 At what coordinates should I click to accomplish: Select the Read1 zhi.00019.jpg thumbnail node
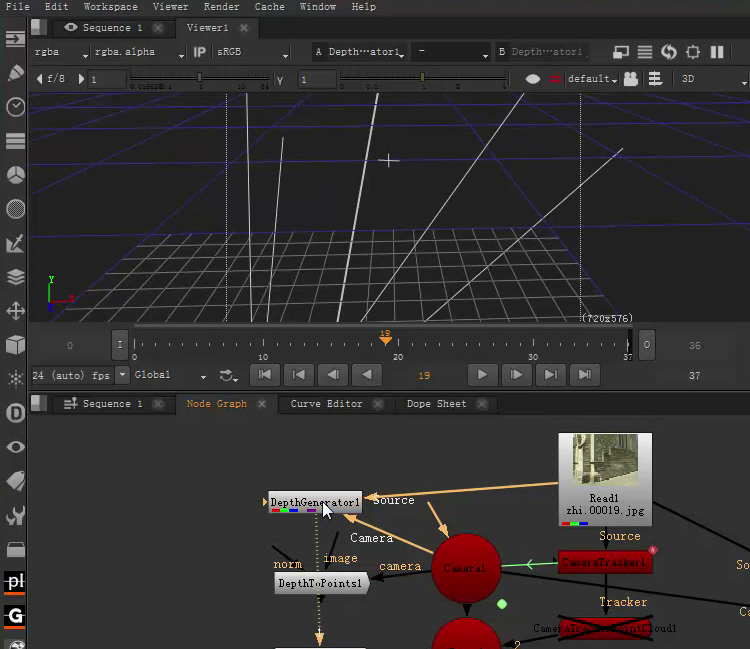point(605,479)
